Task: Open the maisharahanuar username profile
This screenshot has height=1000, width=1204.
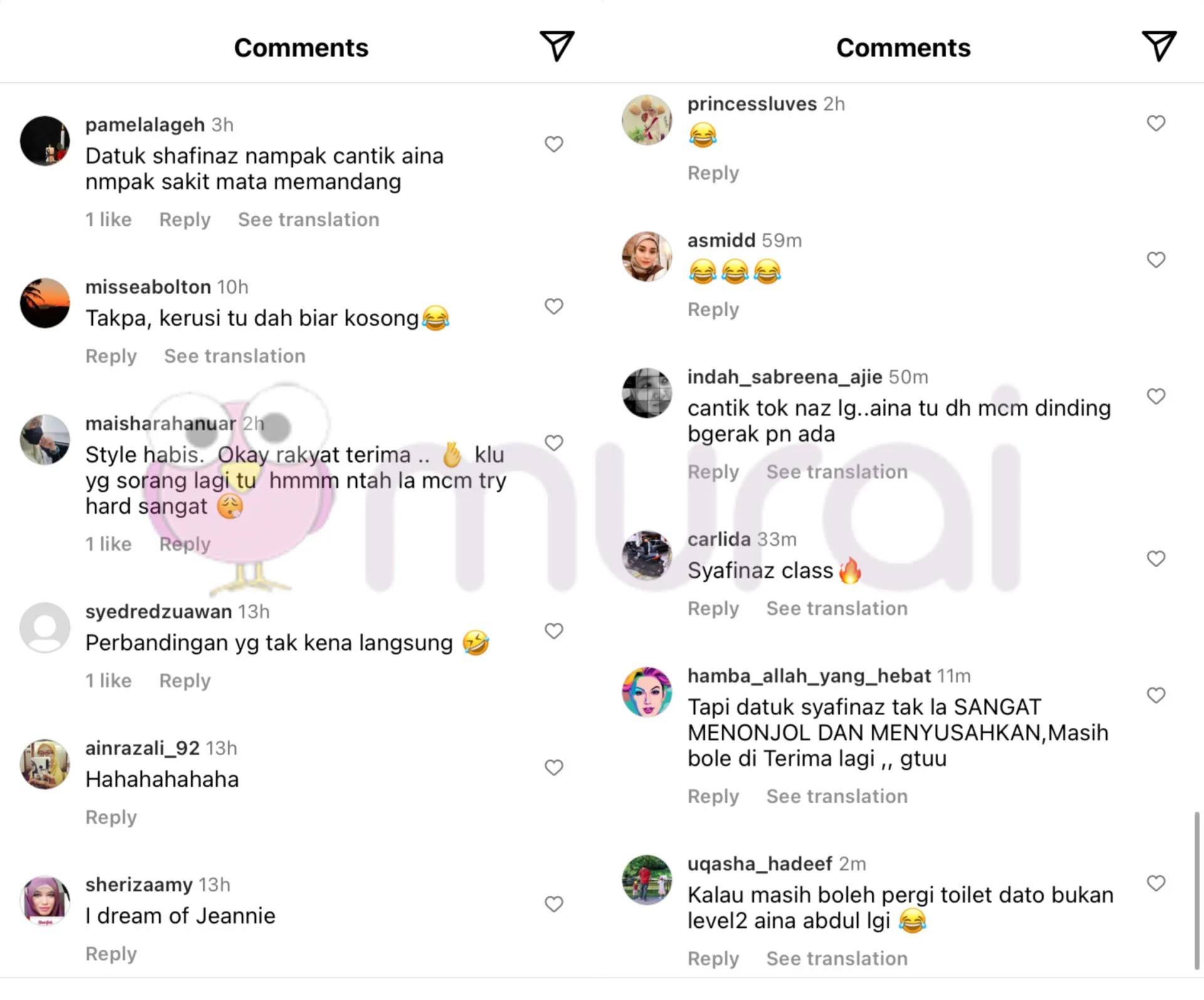Action: (161, 423)
